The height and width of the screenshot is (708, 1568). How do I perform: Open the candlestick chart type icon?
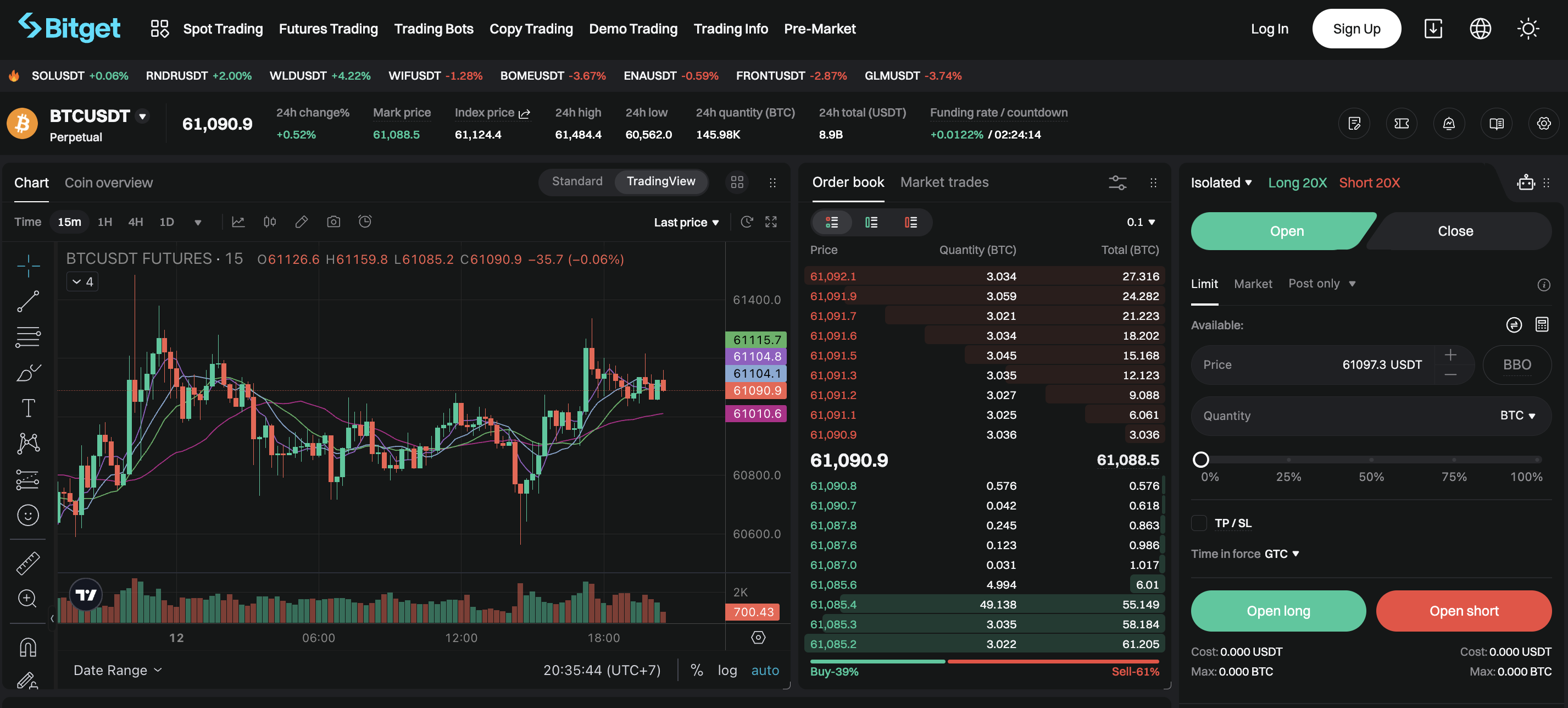click(x=270, y=222)
